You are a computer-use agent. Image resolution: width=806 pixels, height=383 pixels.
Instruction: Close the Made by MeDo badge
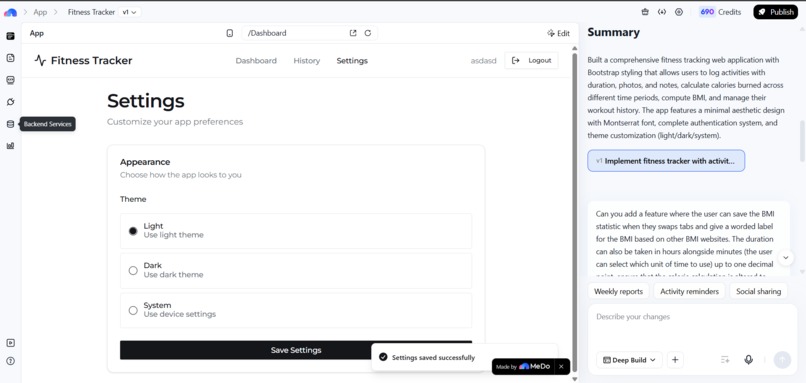(x=561, y=367)
